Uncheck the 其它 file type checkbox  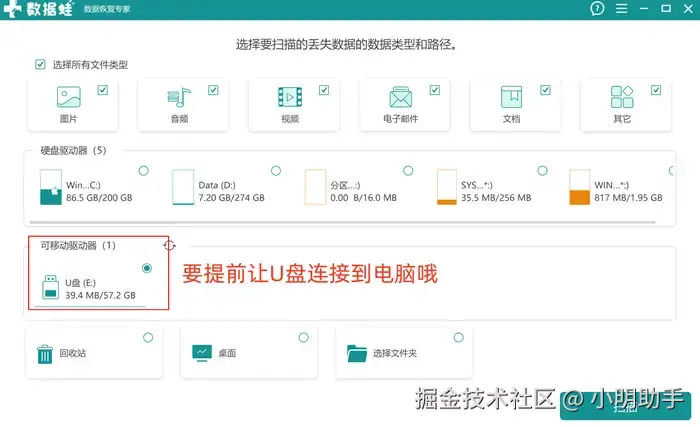(x=656, y=90)
